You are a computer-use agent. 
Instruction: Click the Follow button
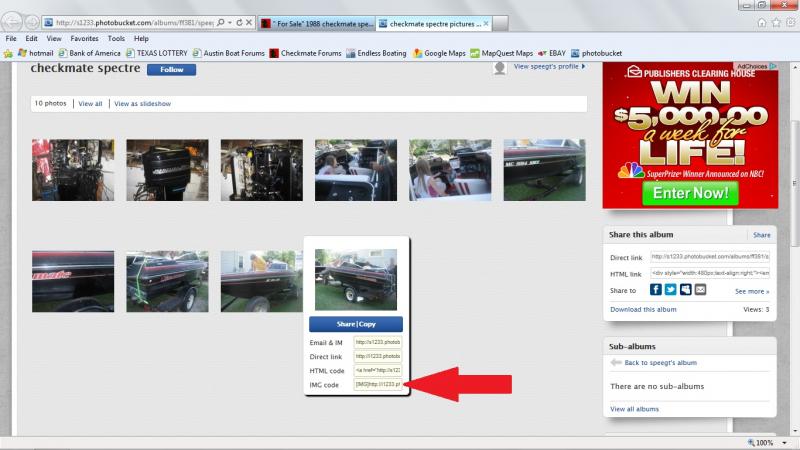point(171,69)
